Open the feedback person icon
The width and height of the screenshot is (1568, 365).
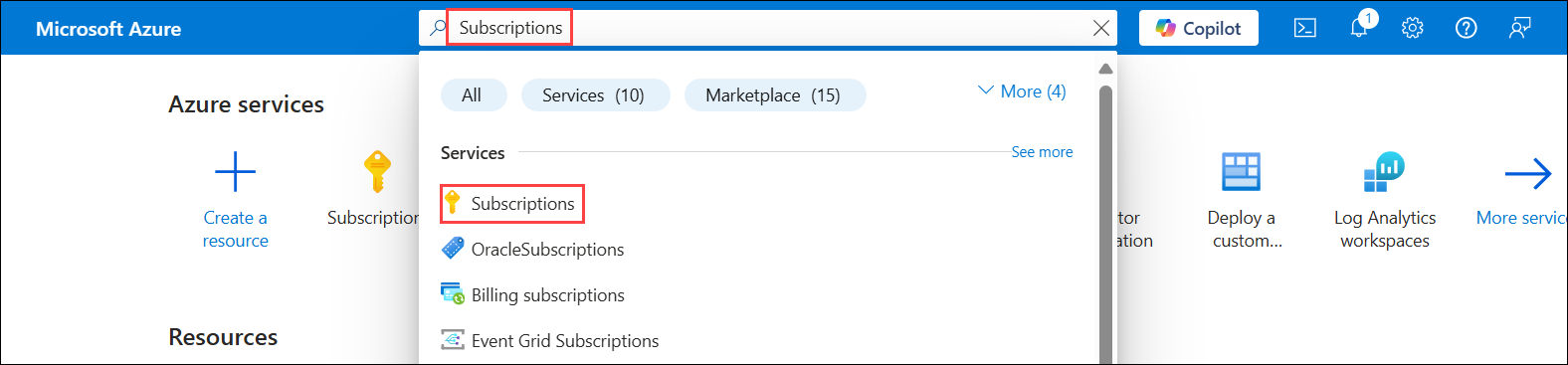[x=1519, y=28]
